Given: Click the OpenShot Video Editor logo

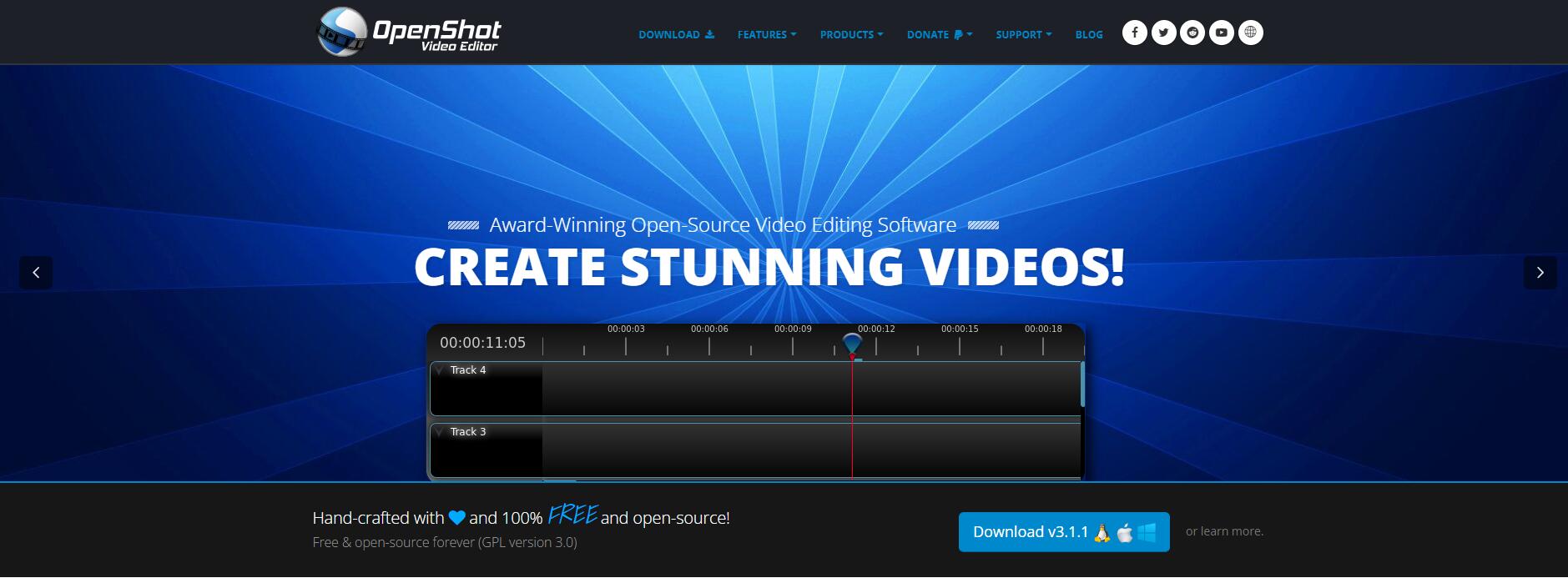Looking at the screenshot, I should coord(409,33).
